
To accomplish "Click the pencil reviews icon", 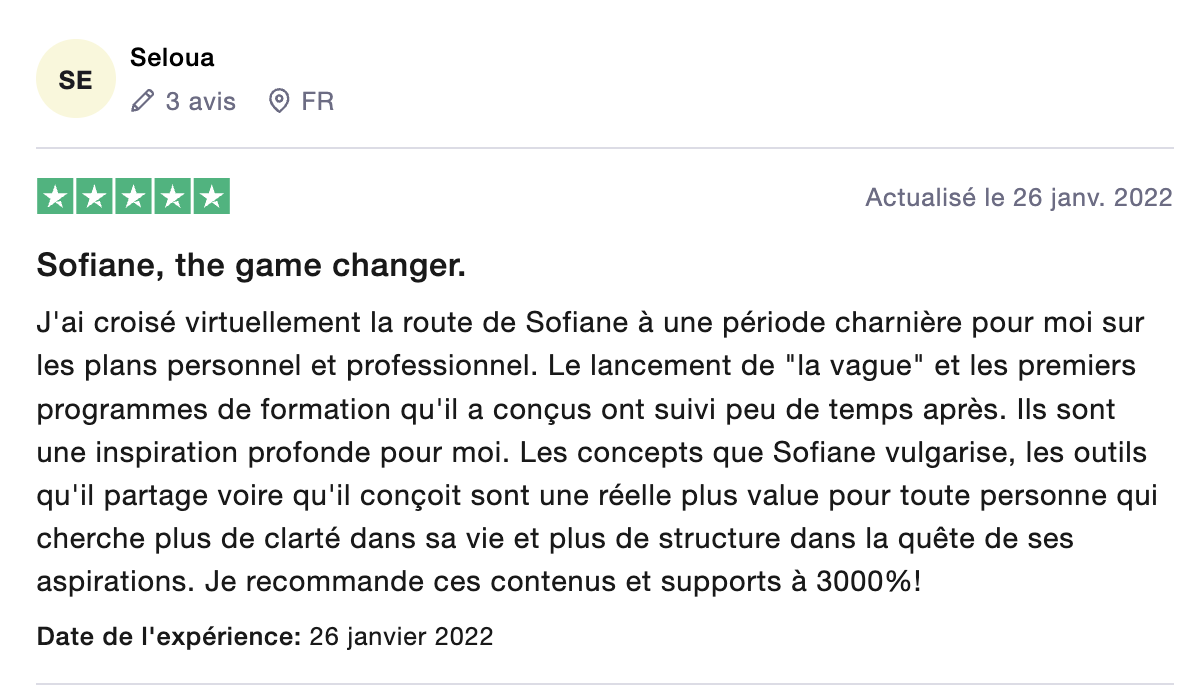I will click(x=143, y=101).
